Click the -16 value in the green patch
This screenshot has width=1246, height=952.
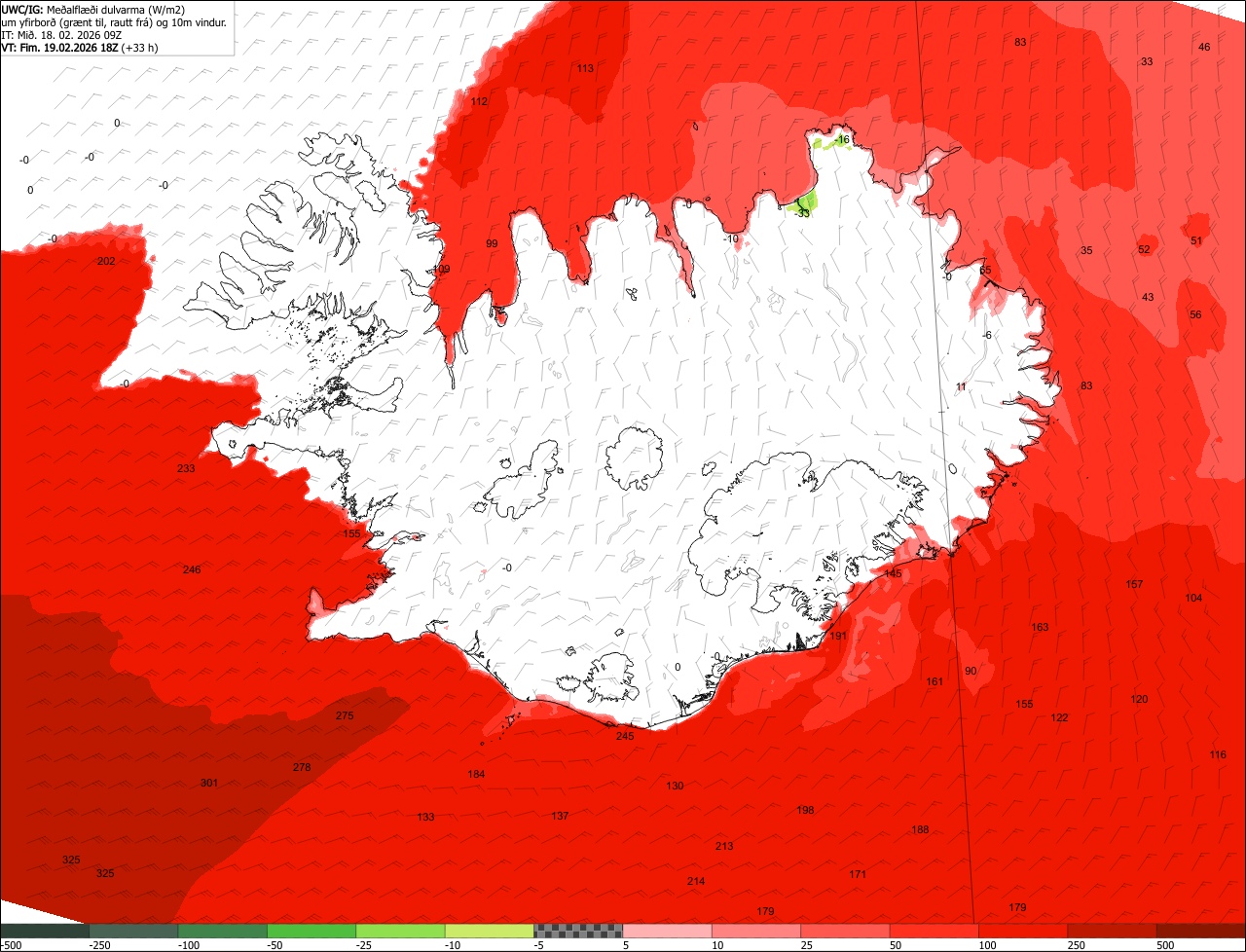[x=842, y=139]
